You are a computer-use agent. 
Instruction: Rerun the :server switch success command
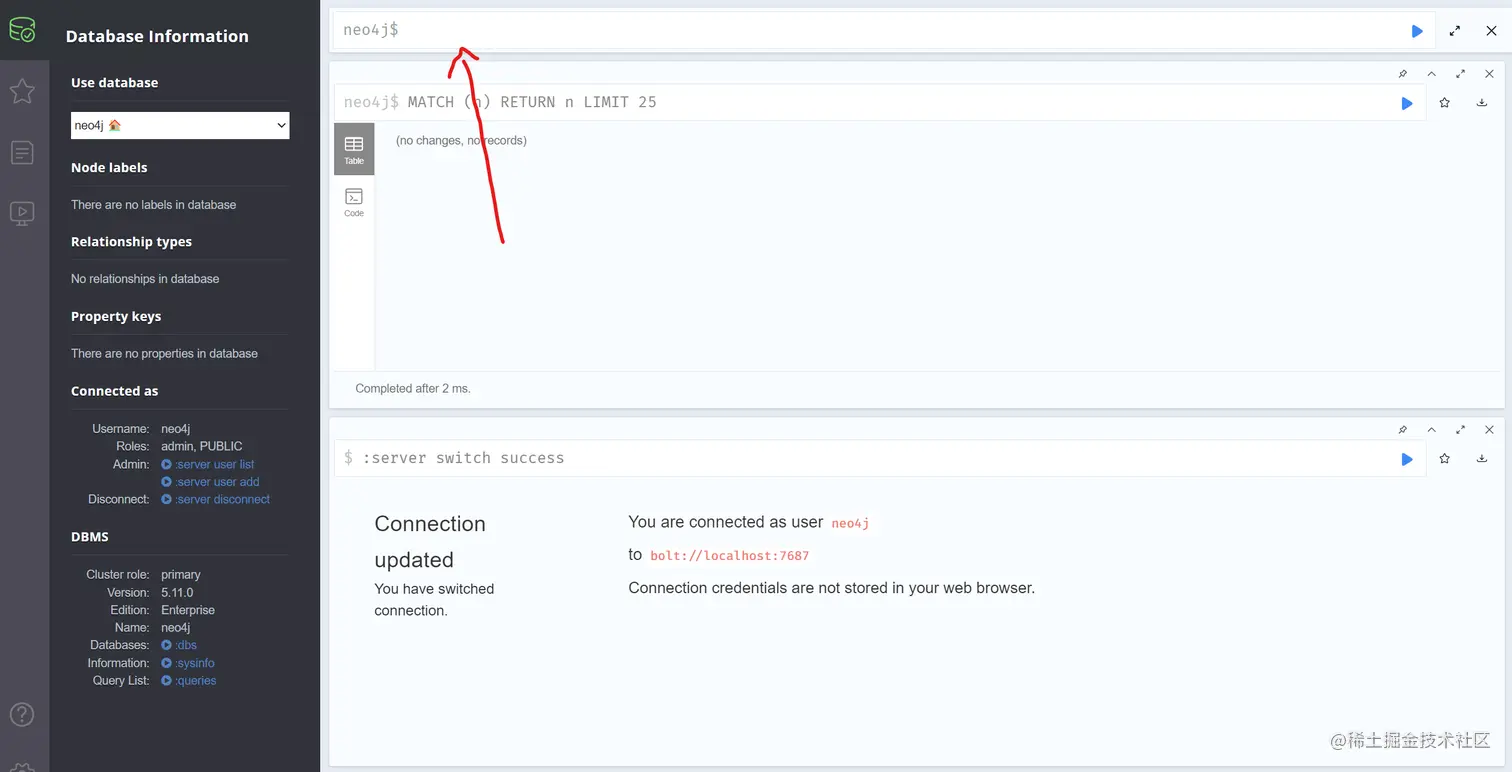(1407, 459)
